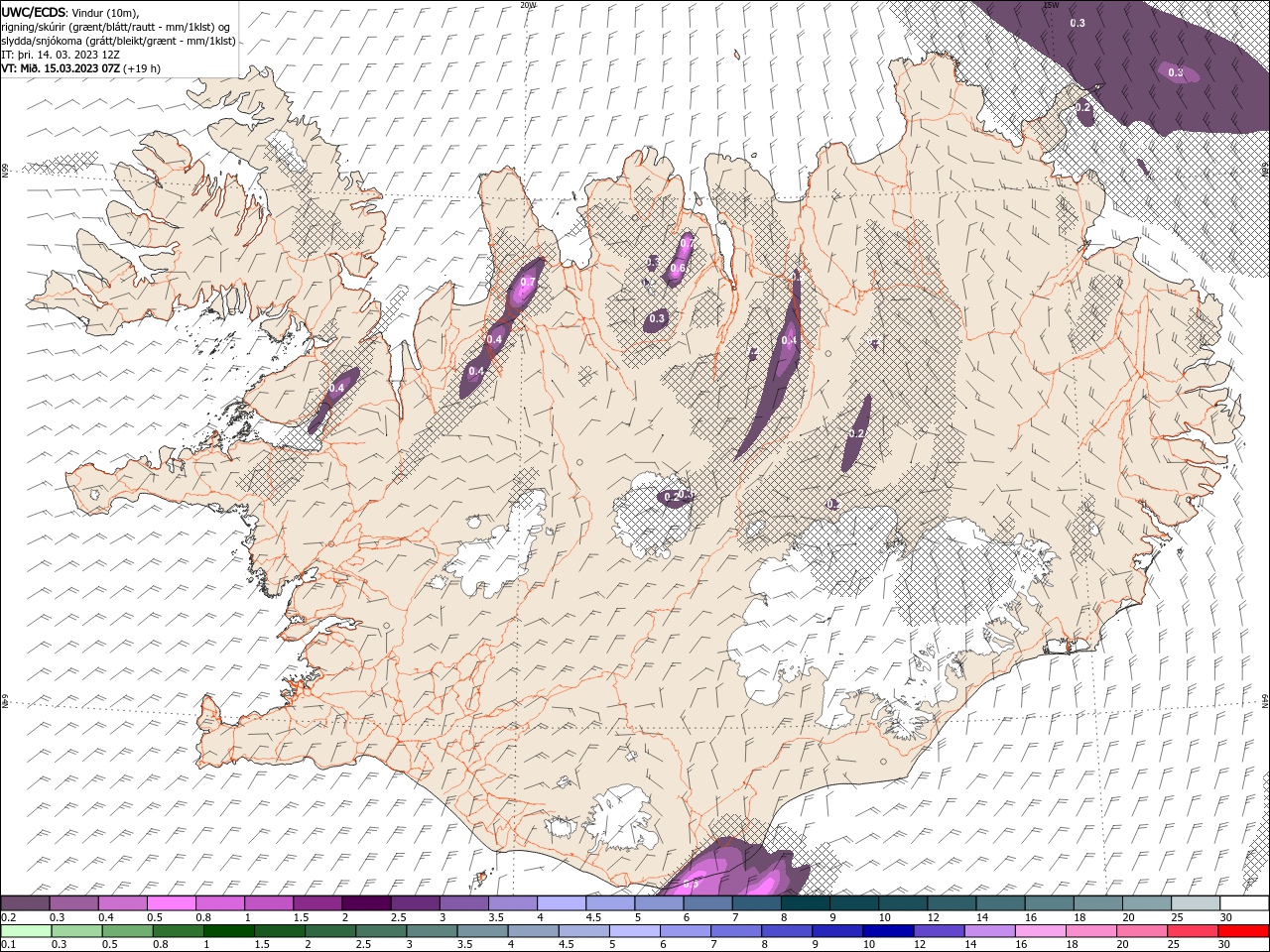Viewport: 1270px width, 952px height.
Task: Click the dark mauve 0.2–0.3 swatch in upper legend row
Action: click(26, 903)
